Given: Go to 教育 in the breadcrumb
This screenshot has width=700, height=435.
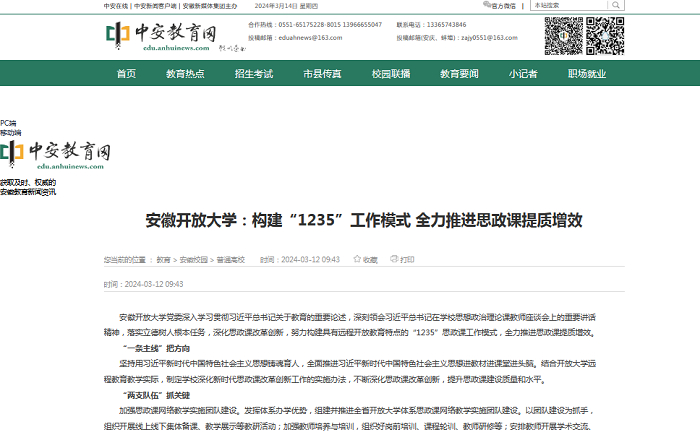Looking at the screenshot, I should [163, 260].
